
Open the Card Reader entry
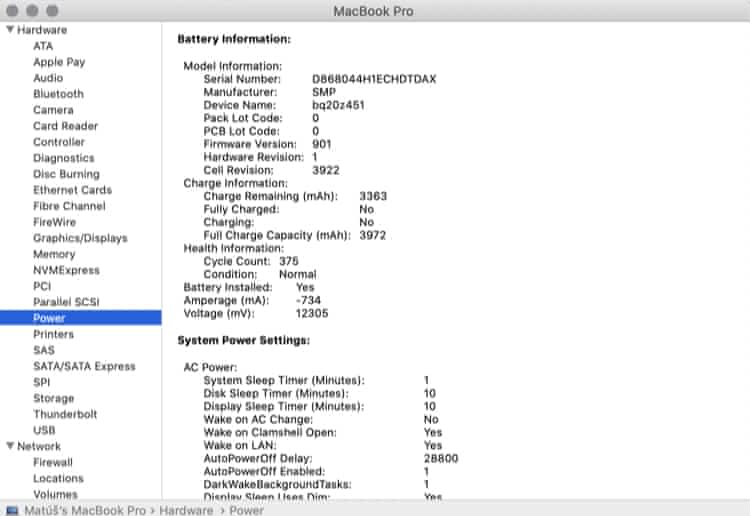click(66, 126)
